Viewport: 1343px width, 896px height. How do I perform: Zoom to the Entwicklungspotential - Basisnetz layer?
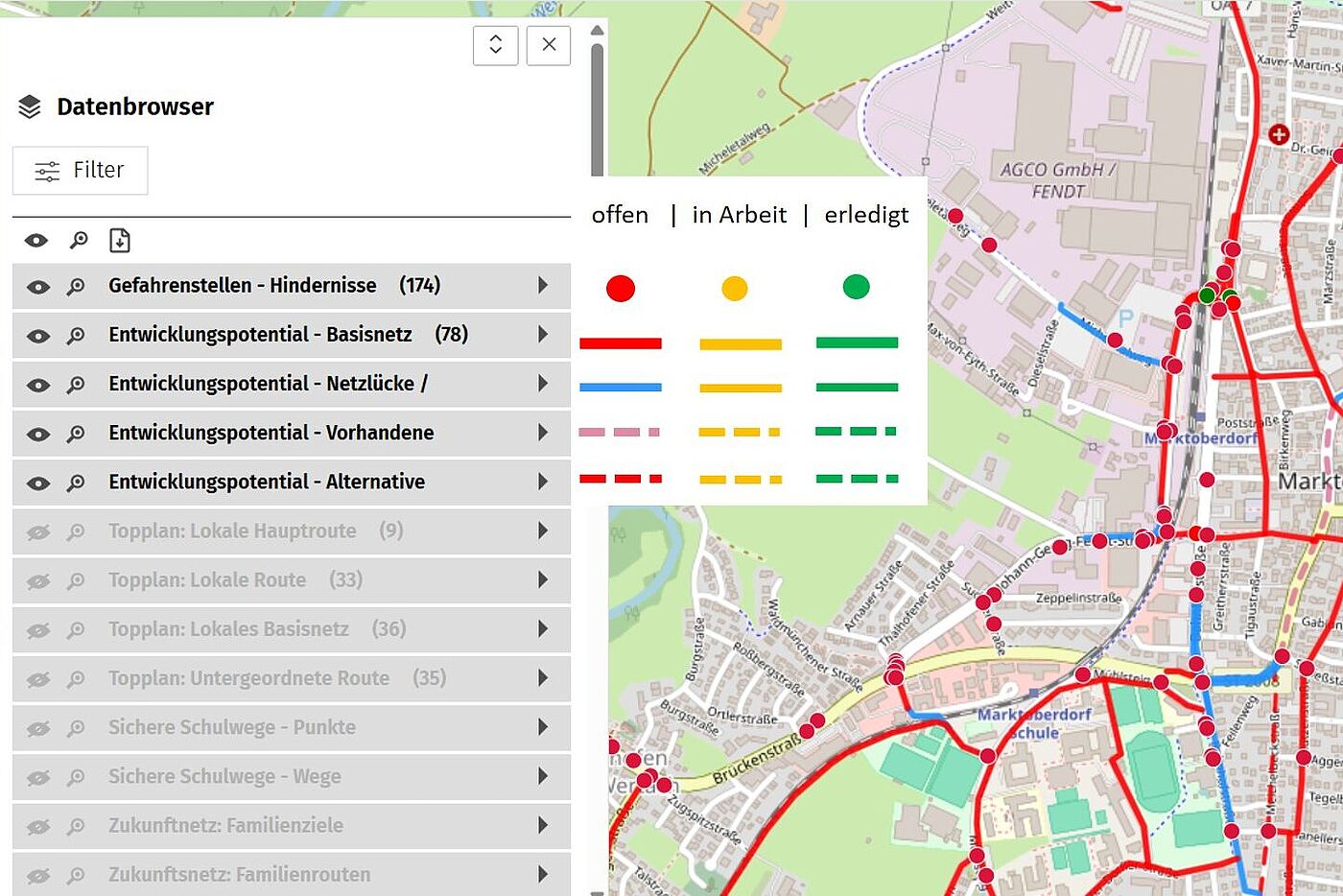coord(76,336)
